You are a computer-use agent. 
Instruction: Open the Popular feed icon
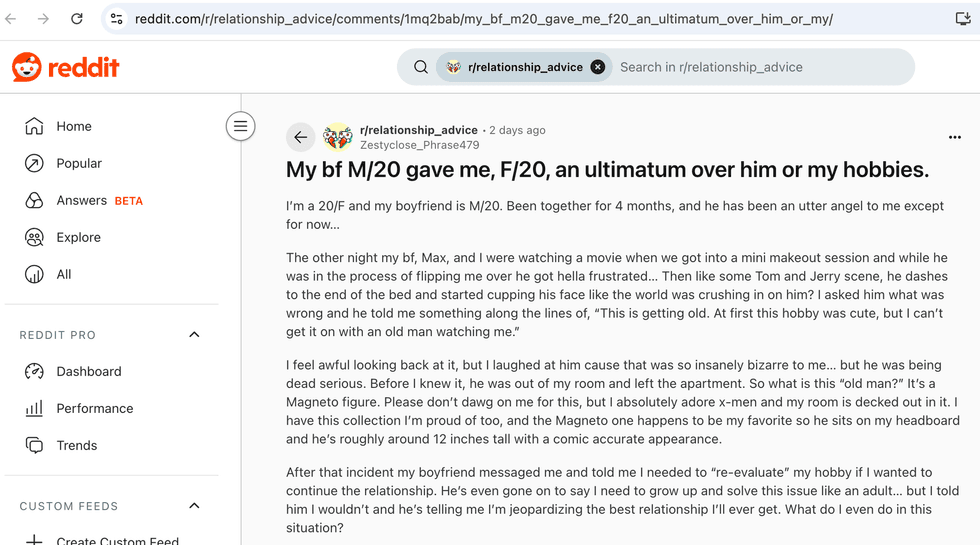[x=34, y=163]
